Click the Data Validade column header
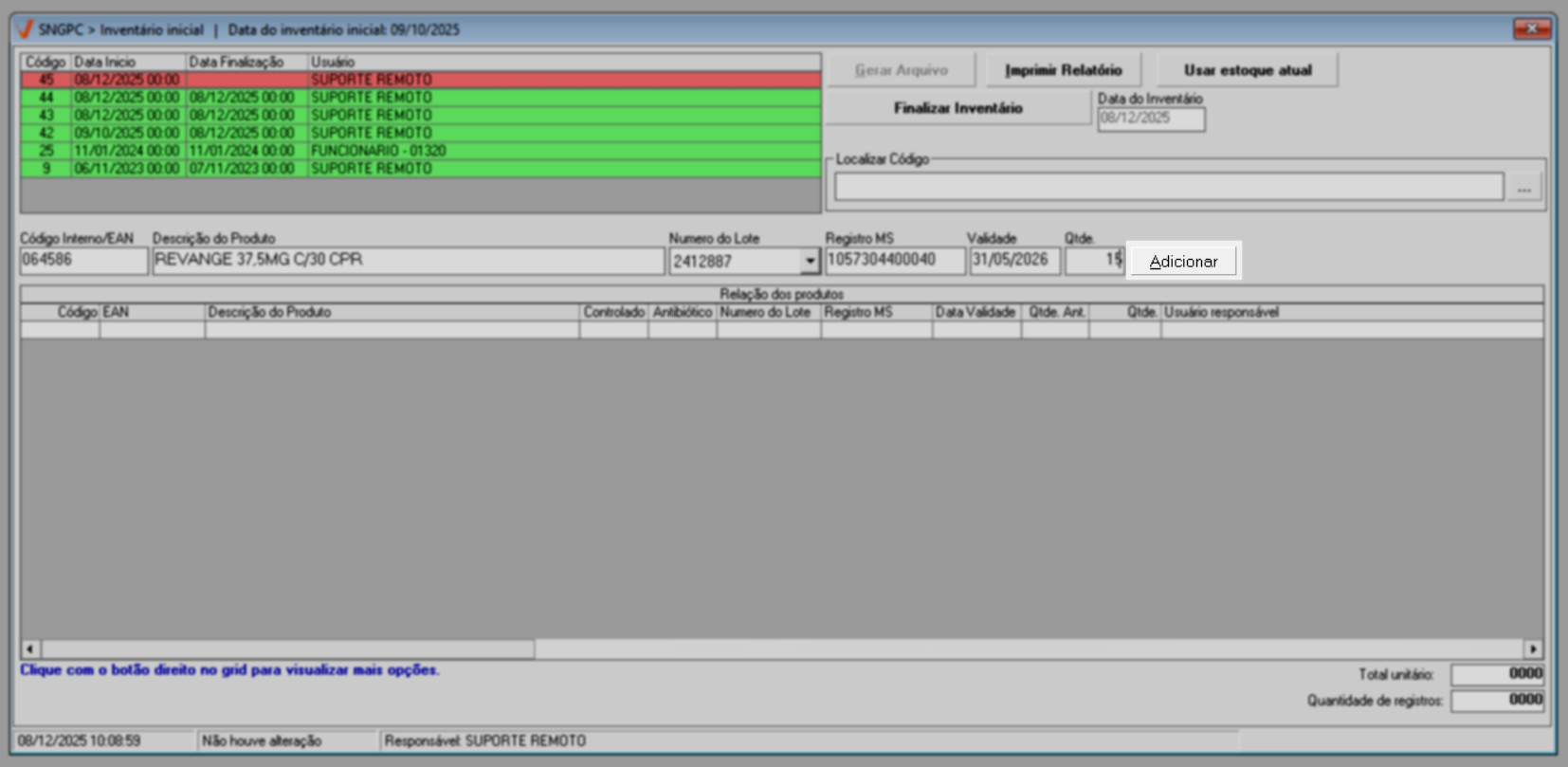 976,312
